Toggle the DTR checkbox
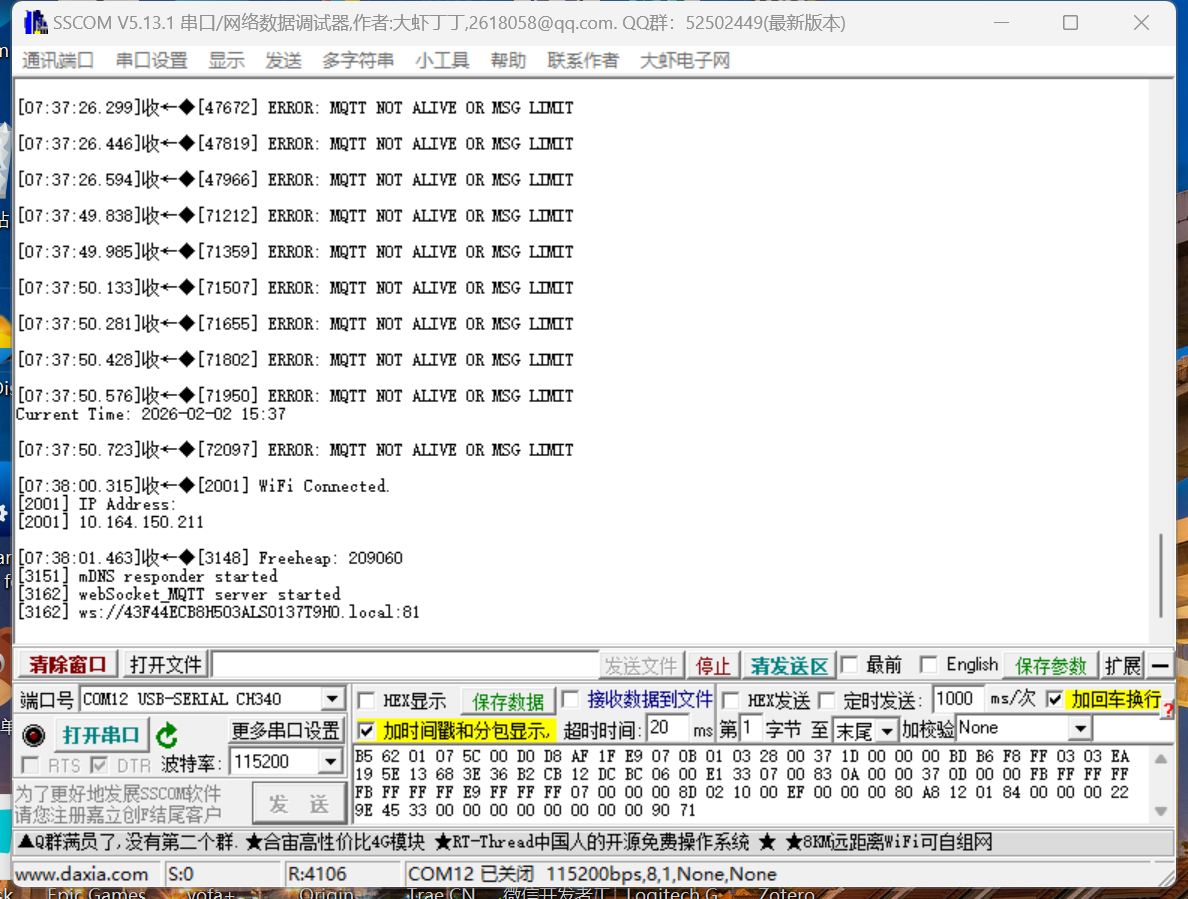The image size is (1188, 899). (98, 765)
